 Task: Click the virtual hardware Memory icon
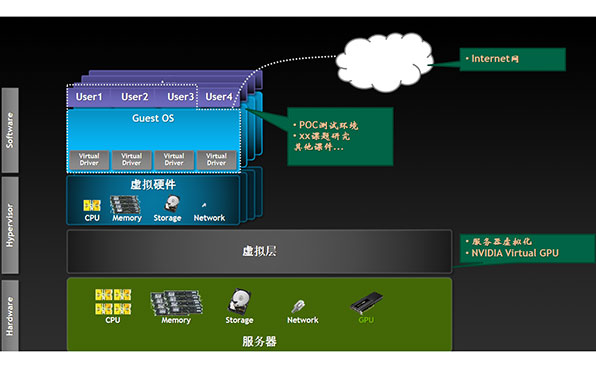click(x=125, y=205)
